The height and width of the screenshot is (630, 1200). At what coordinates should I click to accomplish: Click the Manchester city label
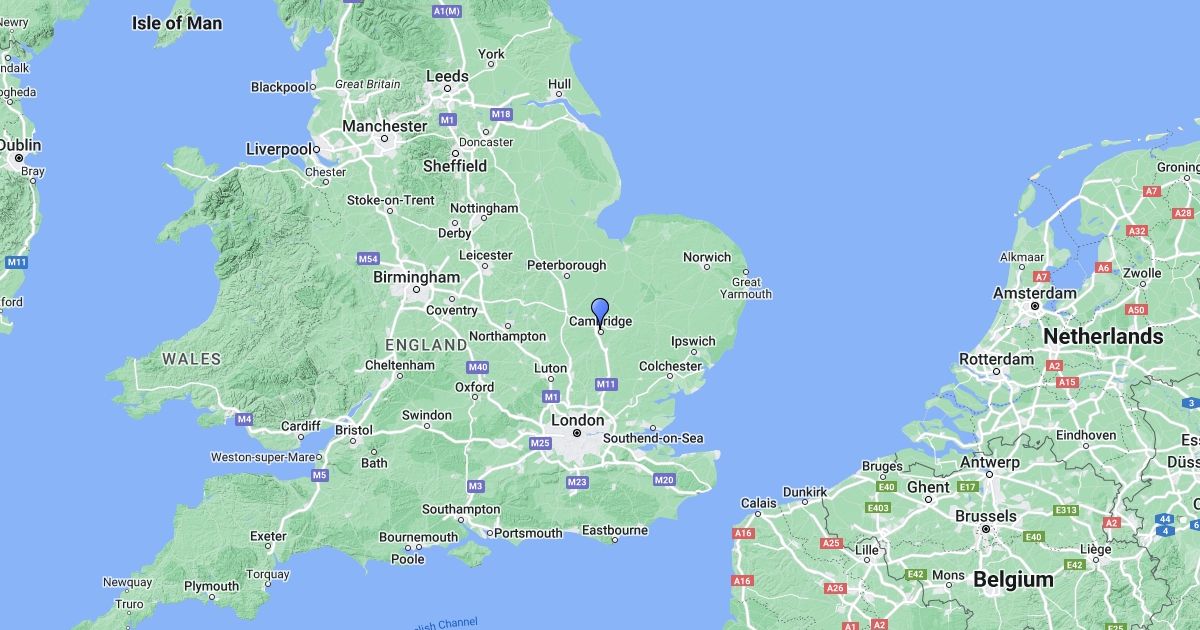tap(384, 126)
